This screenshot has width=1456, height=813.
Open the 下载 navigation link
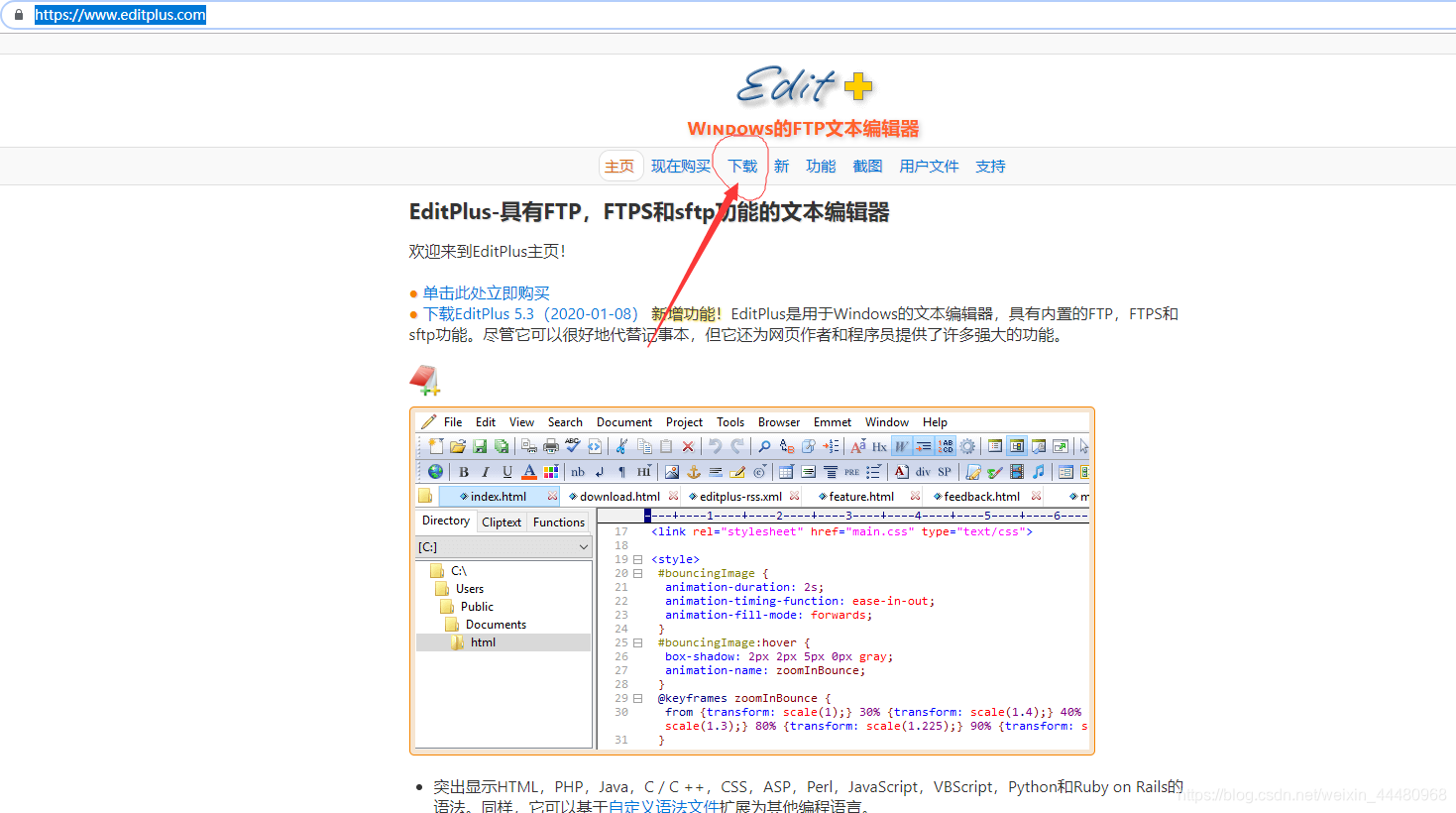[x=742, y=167]
